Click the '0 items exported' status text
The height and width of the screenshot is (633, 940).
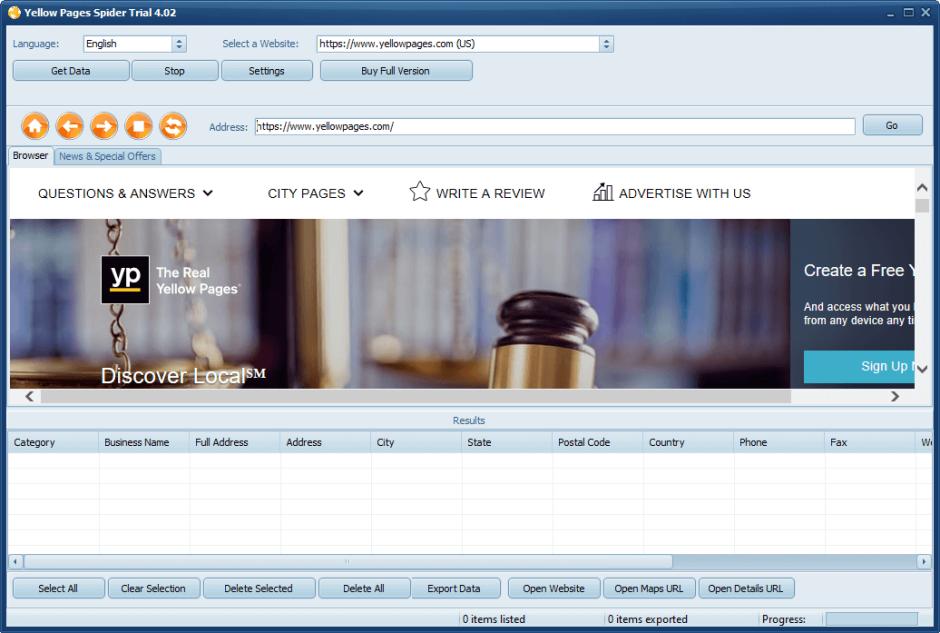click(647, 619)
